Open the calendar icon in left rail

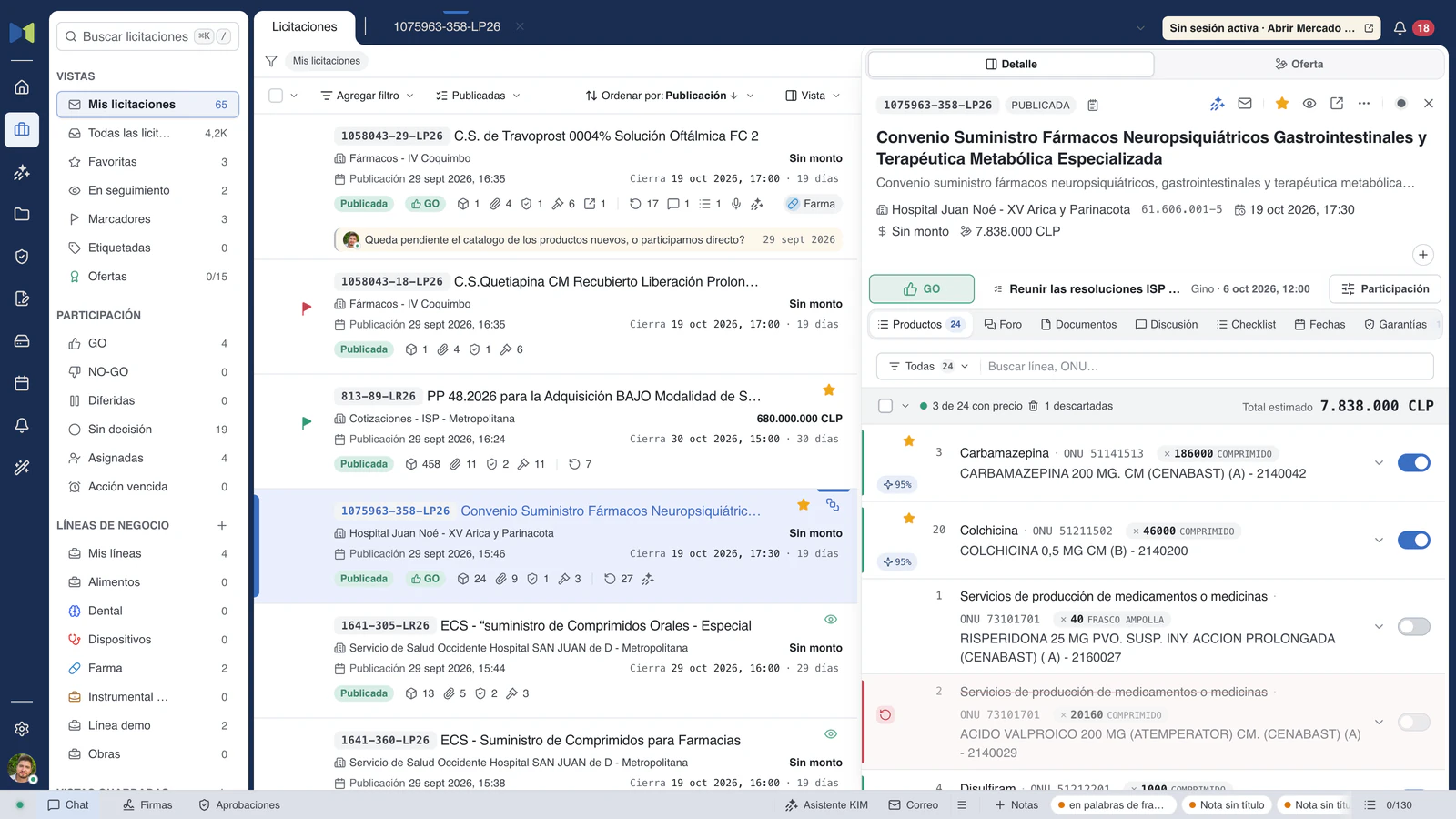22,383
